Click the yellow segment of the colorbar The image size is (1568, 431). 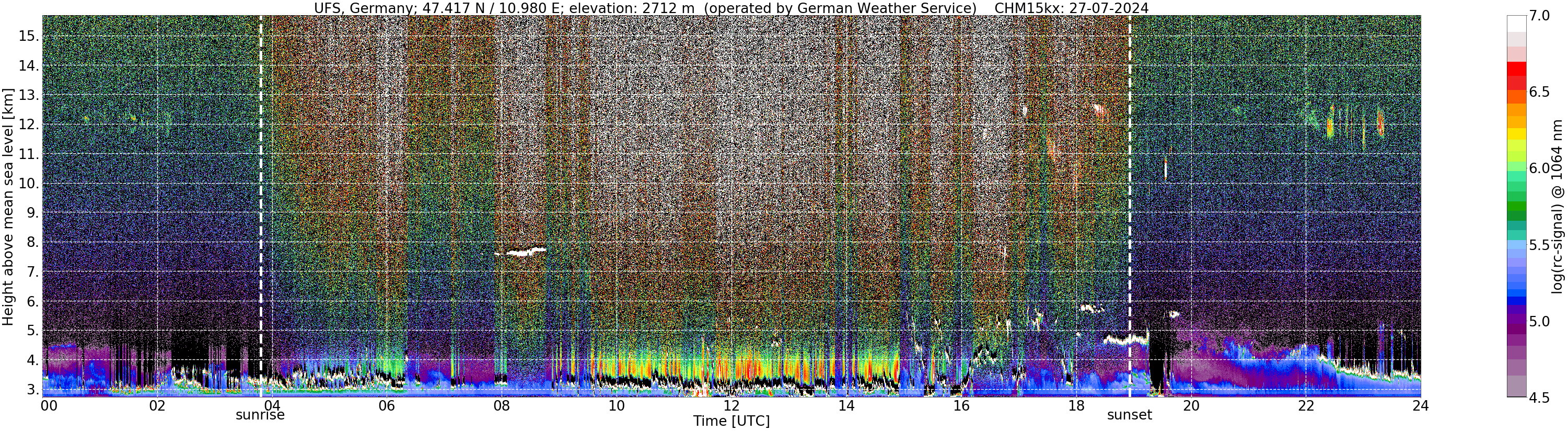coord(1516,134)
